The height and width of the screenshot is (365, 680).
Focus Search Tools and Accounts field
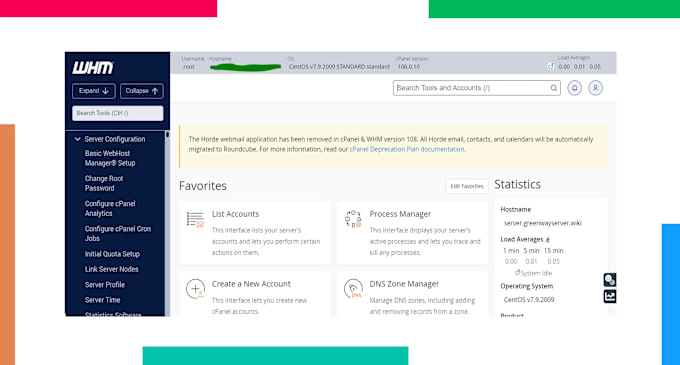pyautogui.click(x=477, y=88)
